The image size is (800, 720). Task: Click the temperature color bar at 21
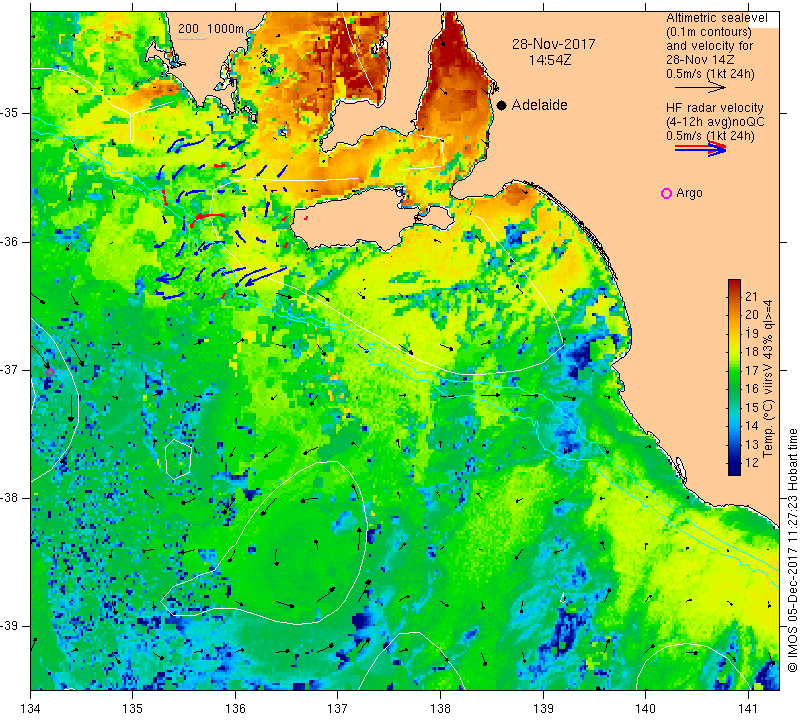[x=734, y=296]
